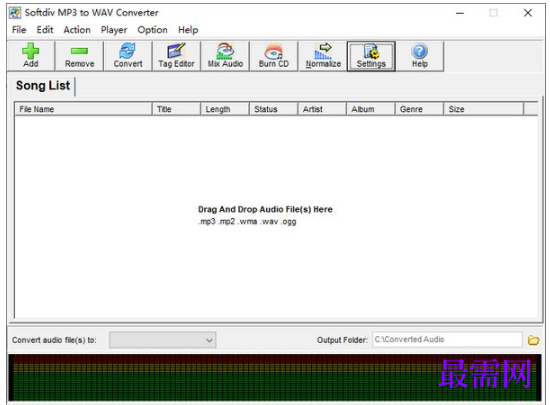Click the Drag And Drop Audio File(s) Here text
The height and width of the screenshot is (405, 550).
265,209
